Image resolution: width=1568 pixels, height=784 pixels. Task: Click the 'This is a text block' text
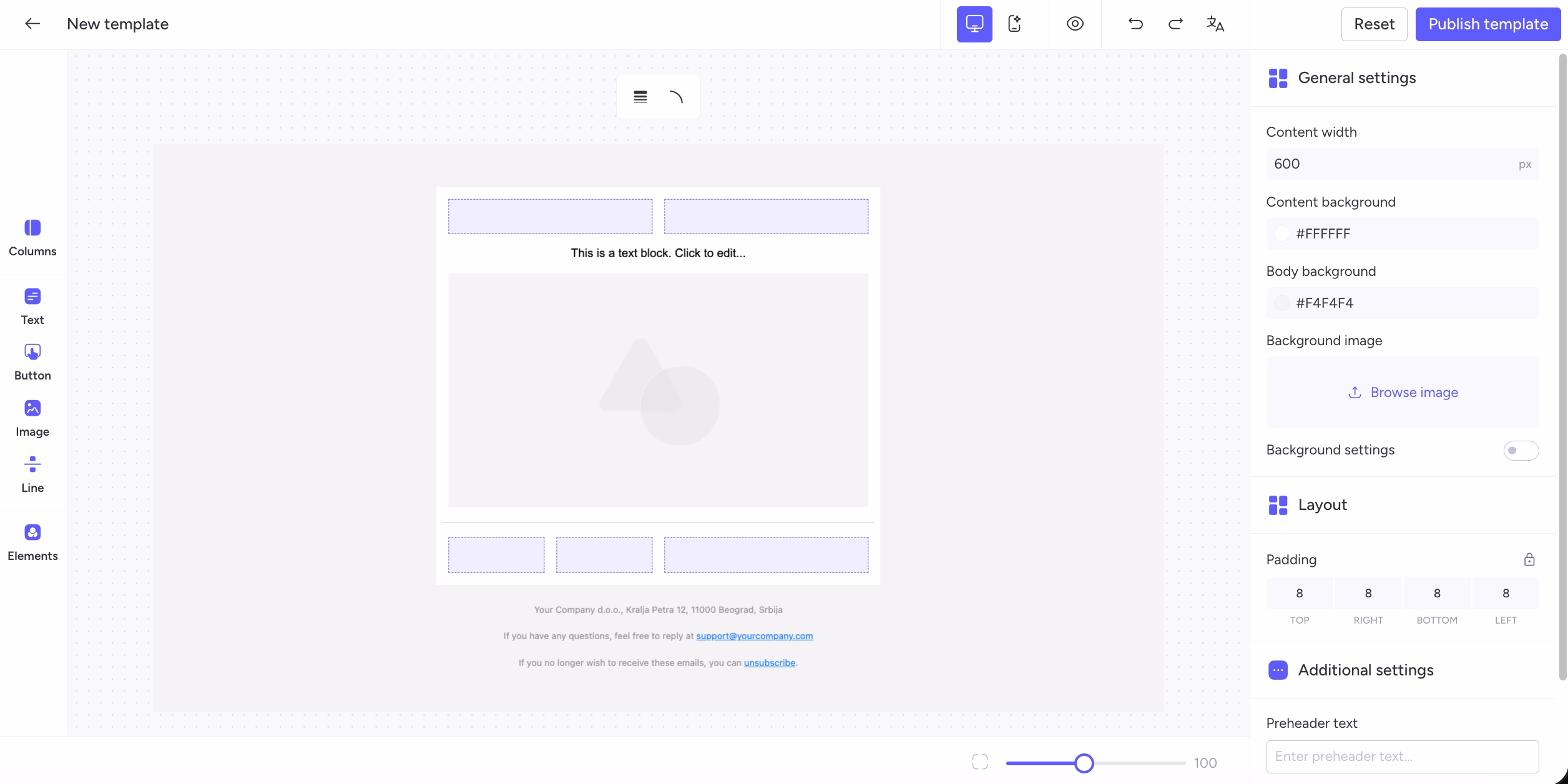click(x=658, y=253)
